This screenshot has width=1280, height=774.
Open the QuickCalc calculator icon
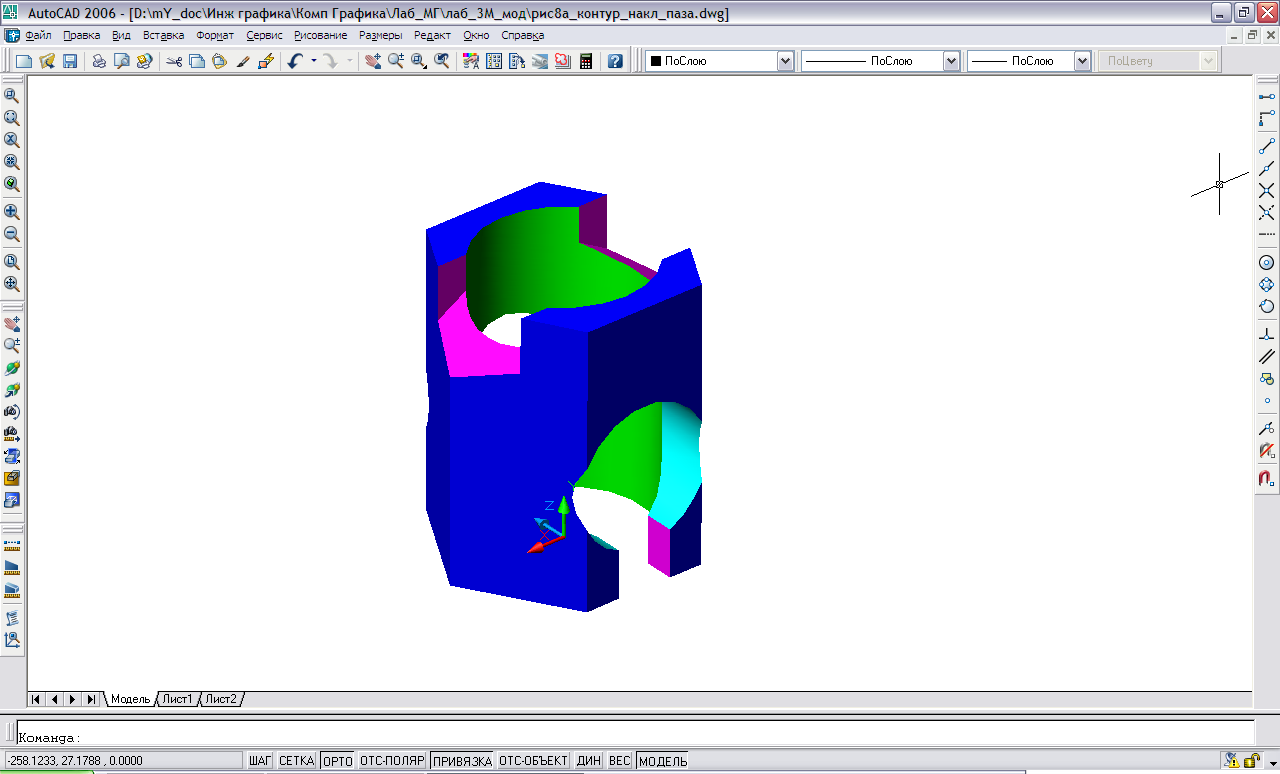(x=586, y=61)
